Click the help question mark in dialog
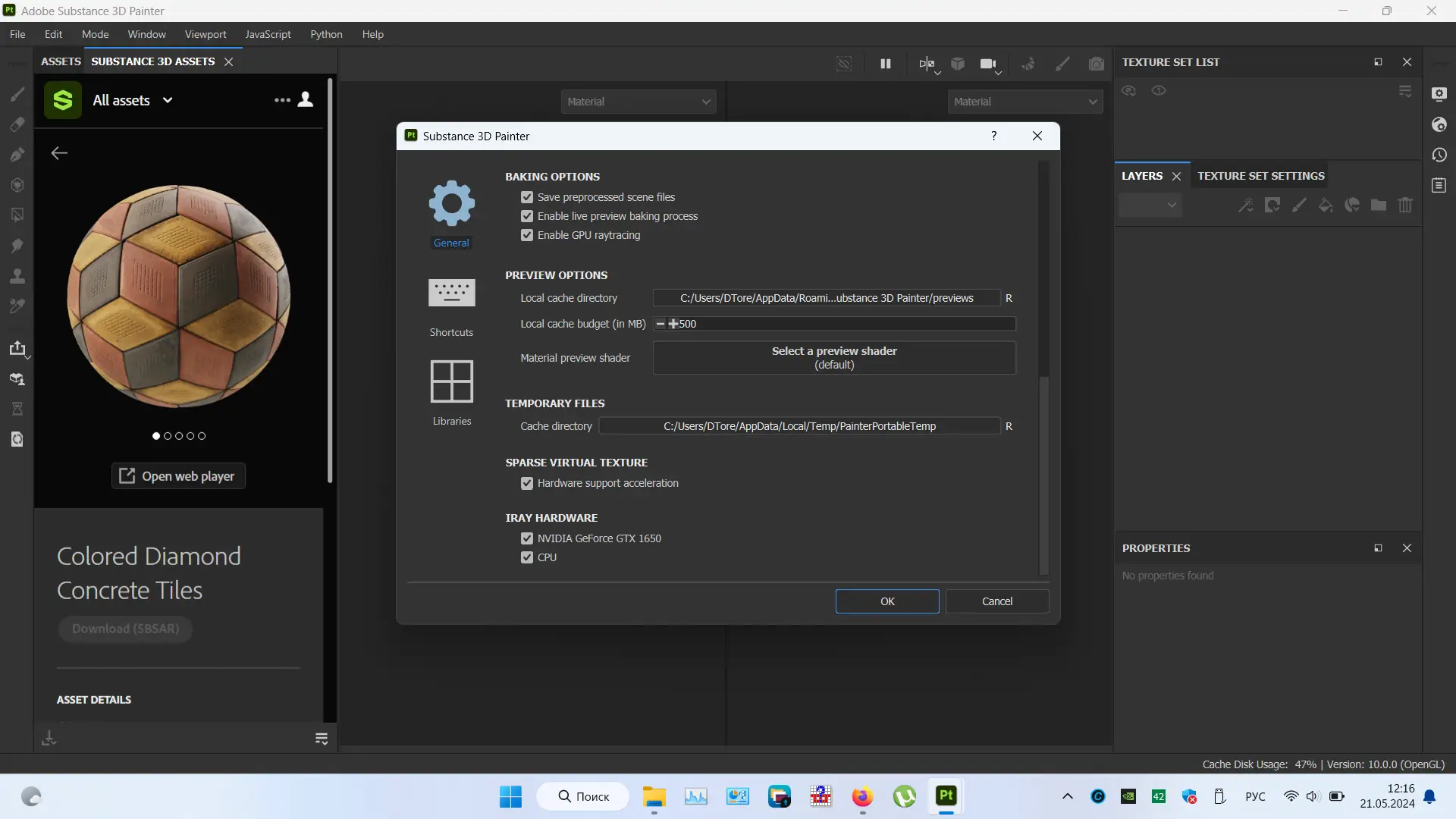Image resolution: width=1456 pixels, height=819 pixels. pos(993,136)
